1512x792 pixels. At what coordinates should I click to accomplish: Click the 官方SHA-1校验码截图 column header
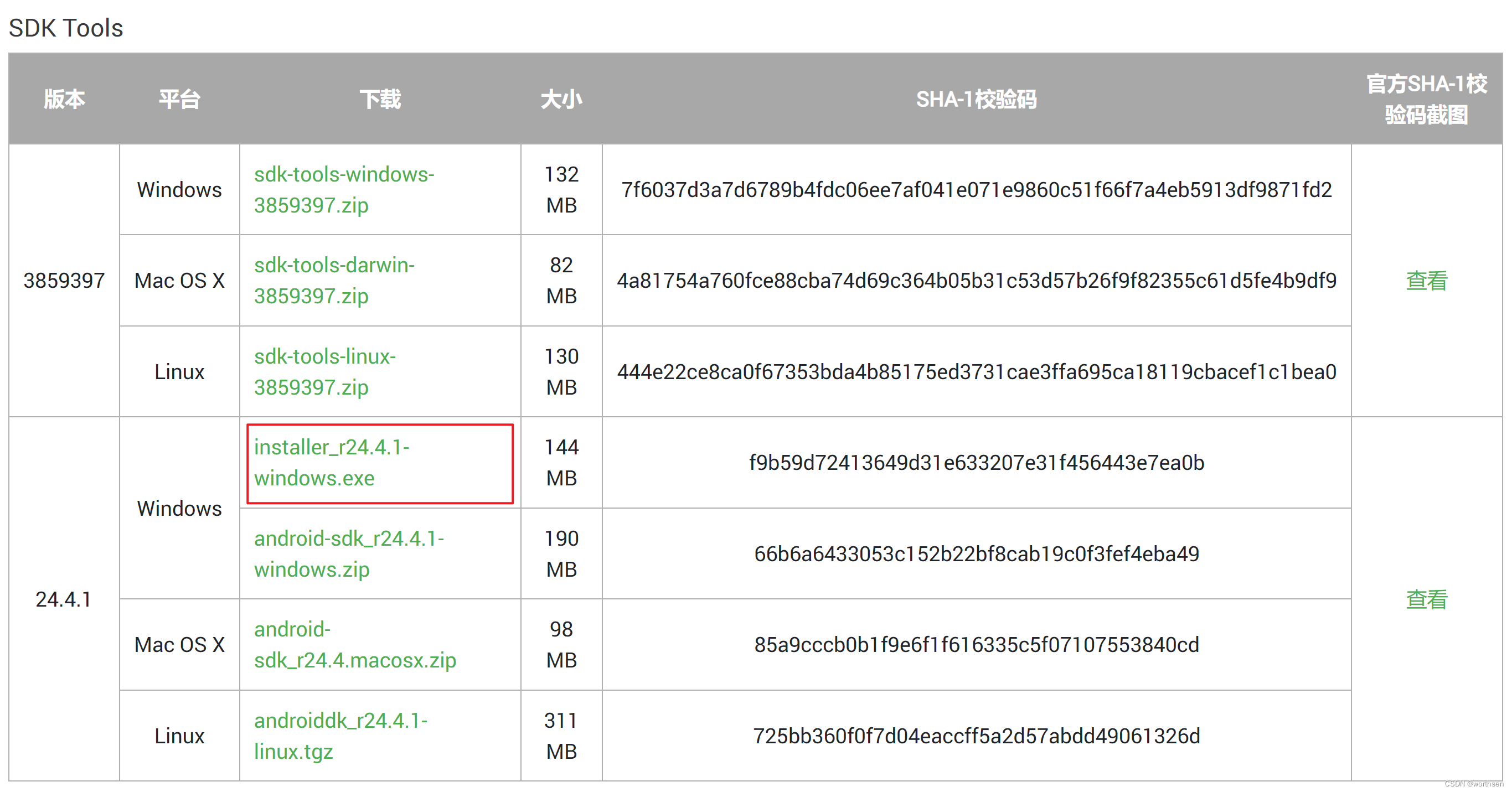pyautogui.click(x=1426, y=99)
